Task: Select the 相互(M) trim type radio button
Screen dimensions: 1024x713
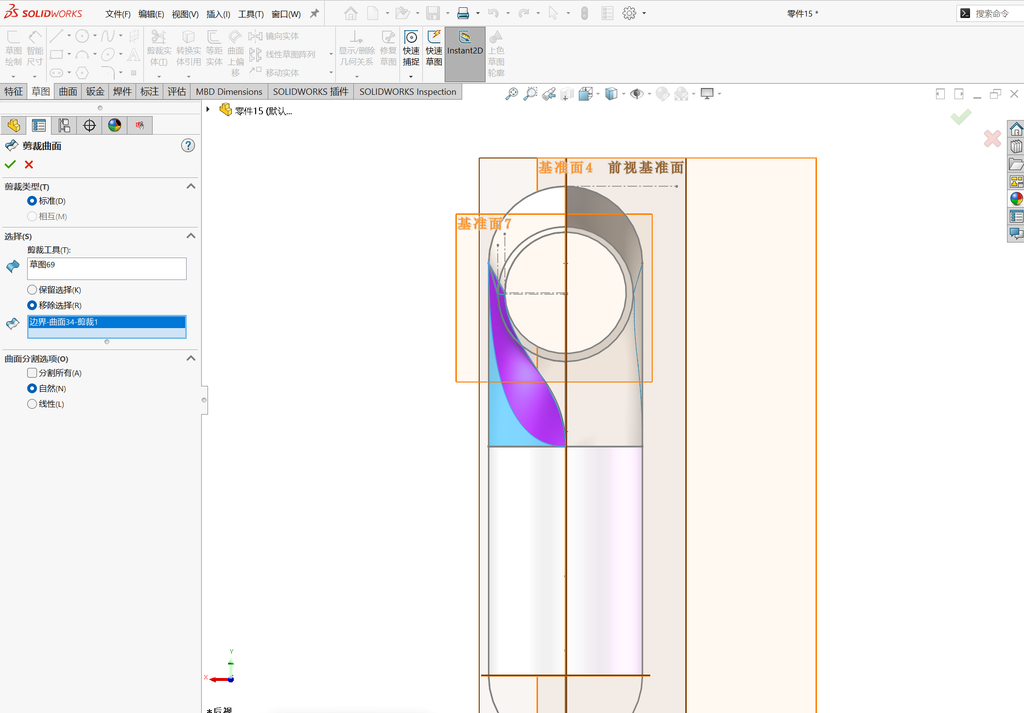Action: tap(32, 216)
